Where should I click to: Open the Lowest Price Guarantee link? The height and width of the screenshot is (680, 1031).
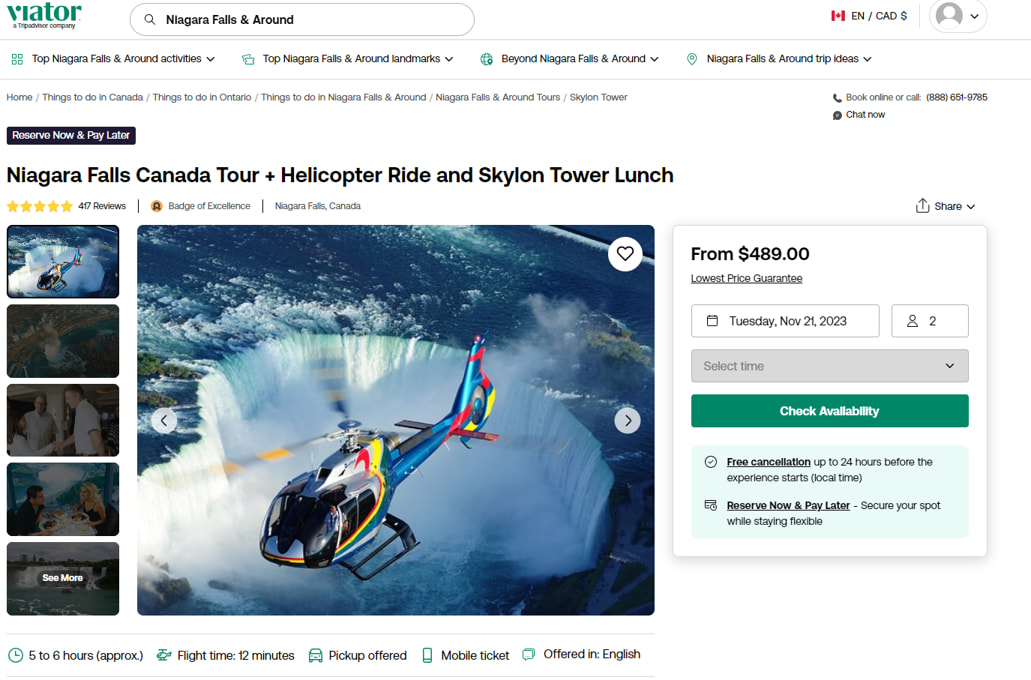tap(746, 279)
